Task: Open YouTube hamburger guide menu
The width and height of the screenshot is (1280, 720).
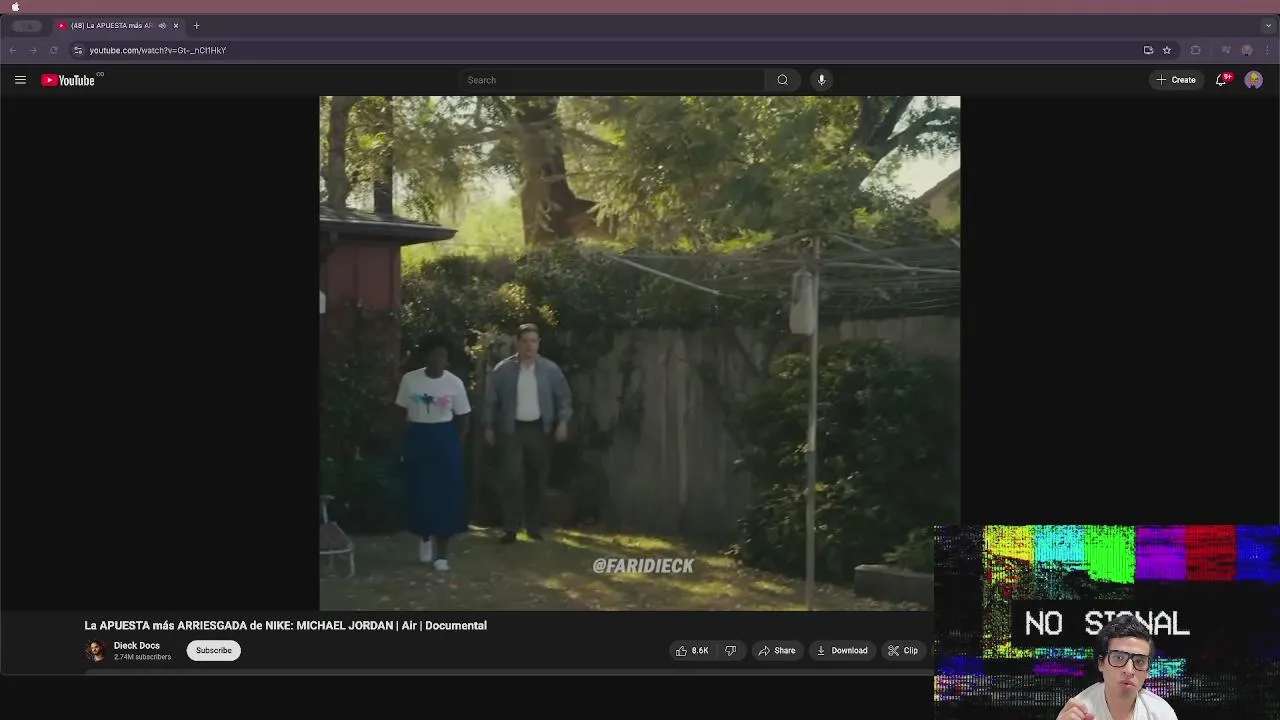Action: coord(20,80)
